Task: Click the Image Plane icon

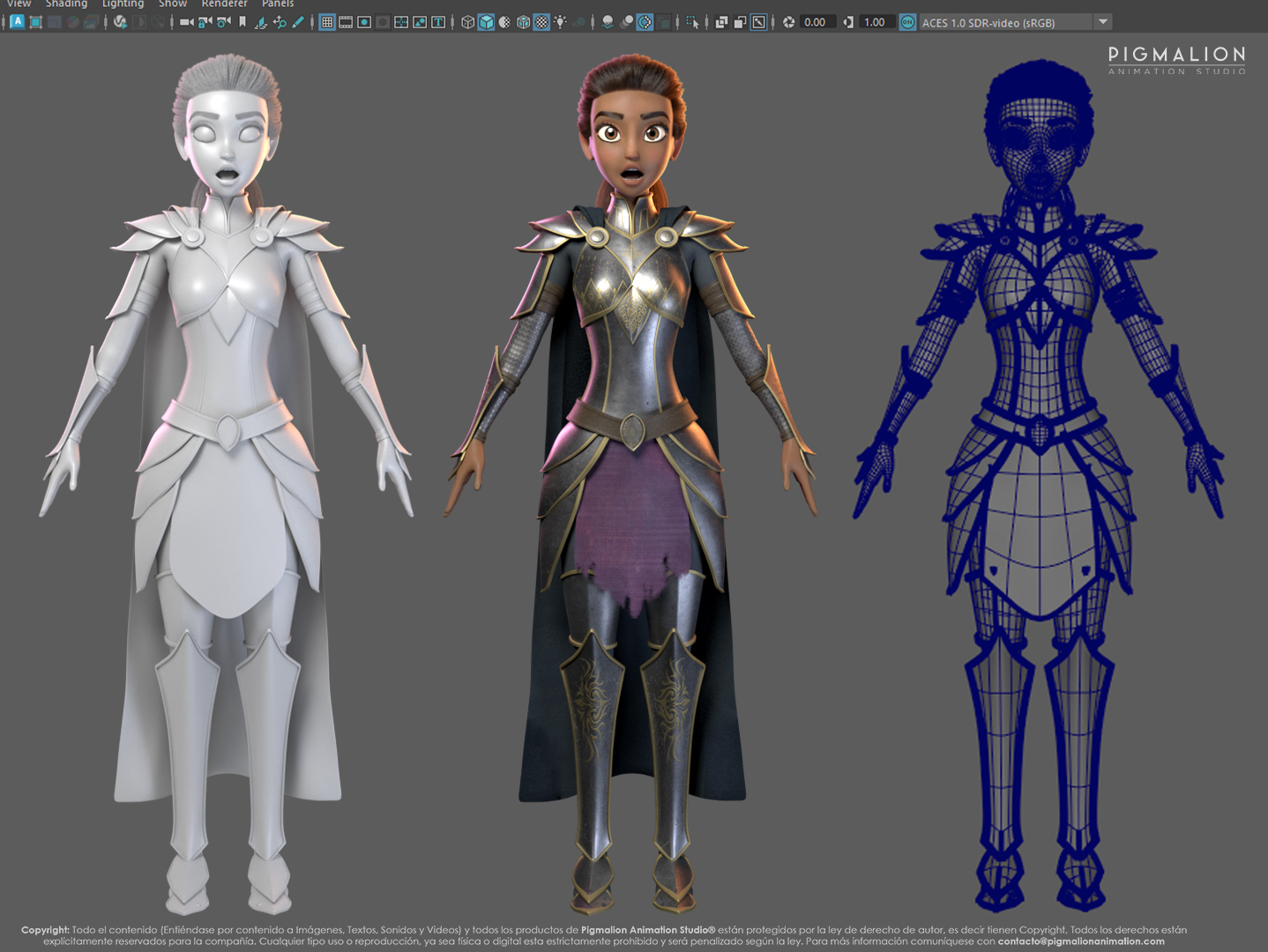Action: click(260, 22)
